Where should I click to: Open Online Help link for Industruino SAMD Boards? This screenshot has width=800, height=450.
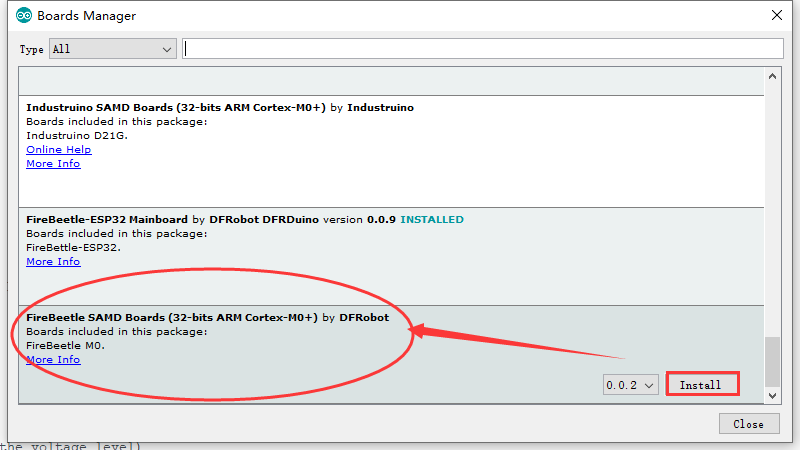tap(59, 149)
